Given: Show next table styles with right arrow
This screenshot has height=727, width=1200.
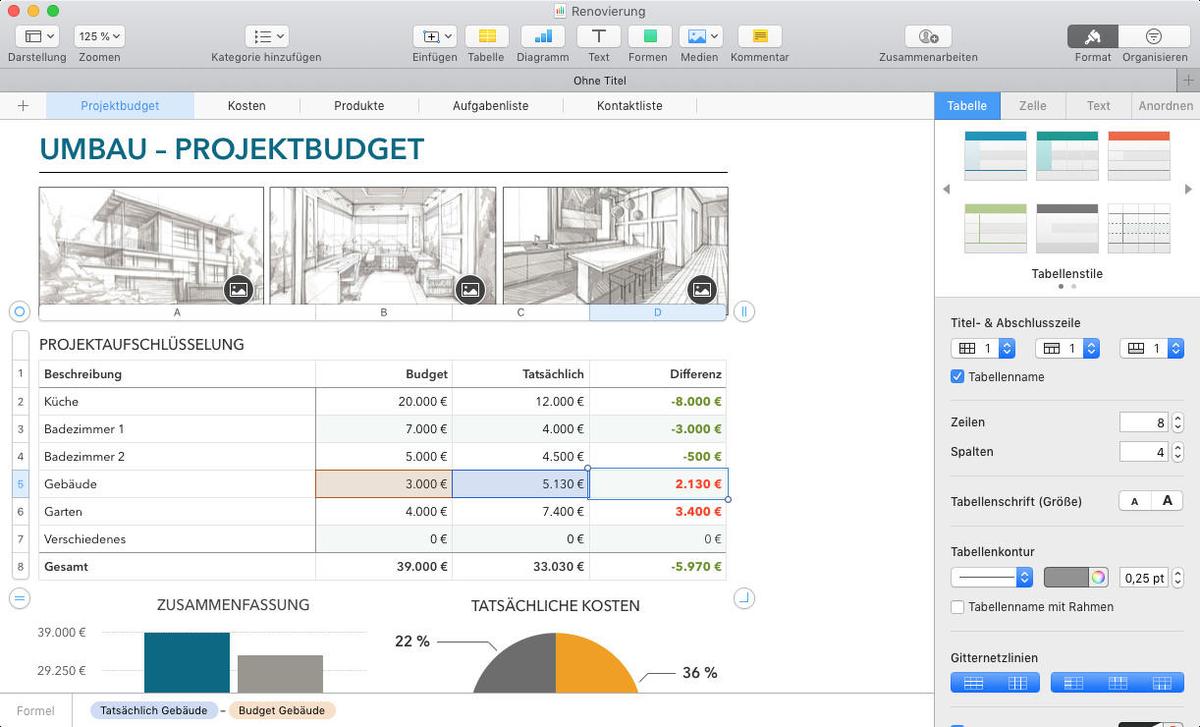Looking at the screenshot, I should 1188,189.
